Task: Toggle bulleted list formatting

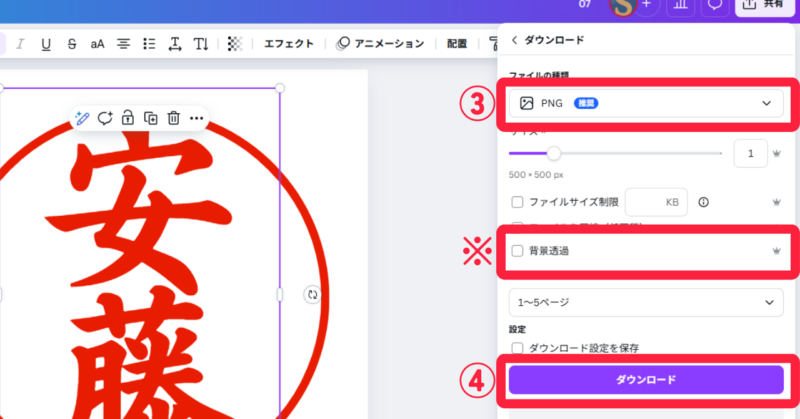Action: 149,44
